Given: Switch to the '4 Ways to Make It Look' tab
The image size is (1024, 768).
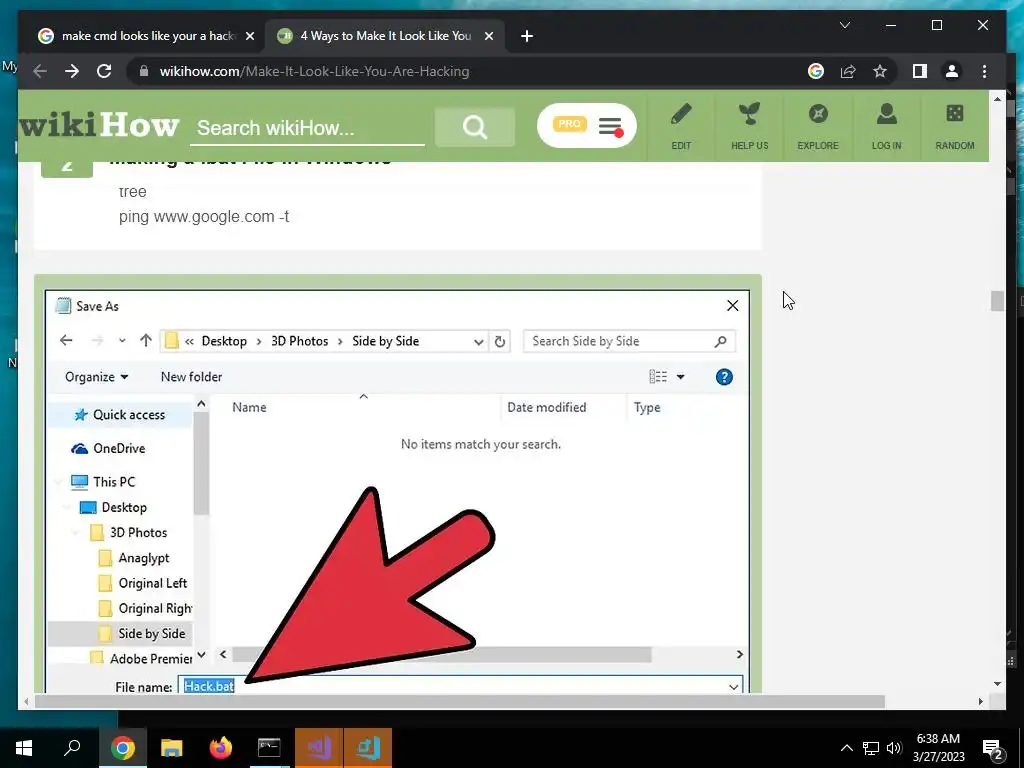Looking at the screenshot, I should 385,36.
